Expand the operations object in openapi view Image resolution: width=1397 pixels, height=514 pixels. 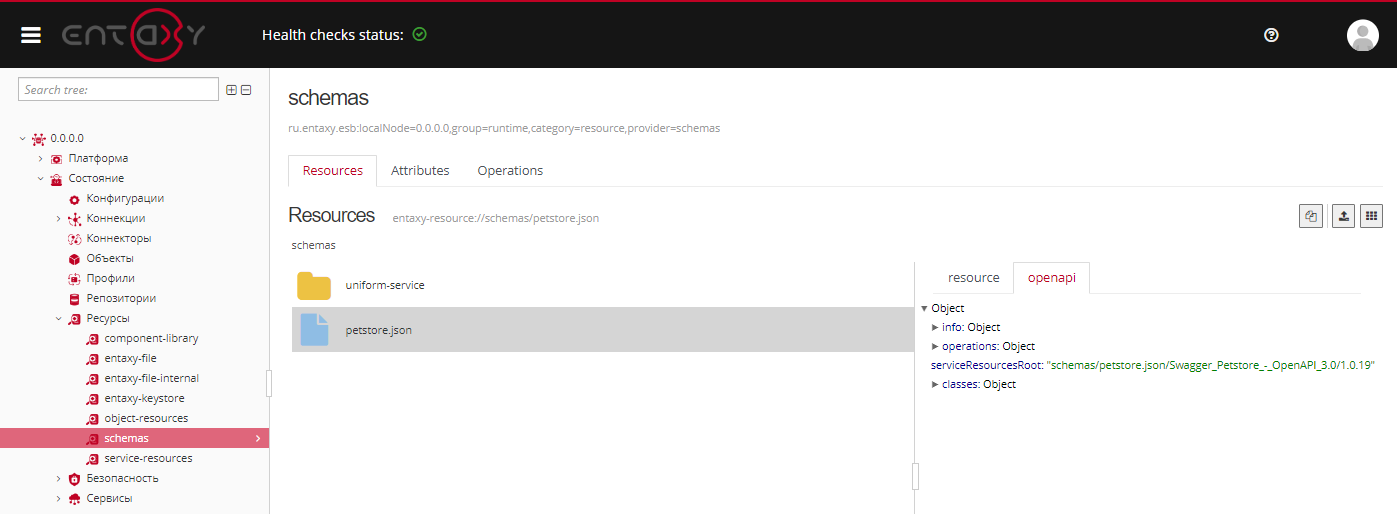pyautogui.click(x=935, y=347)
